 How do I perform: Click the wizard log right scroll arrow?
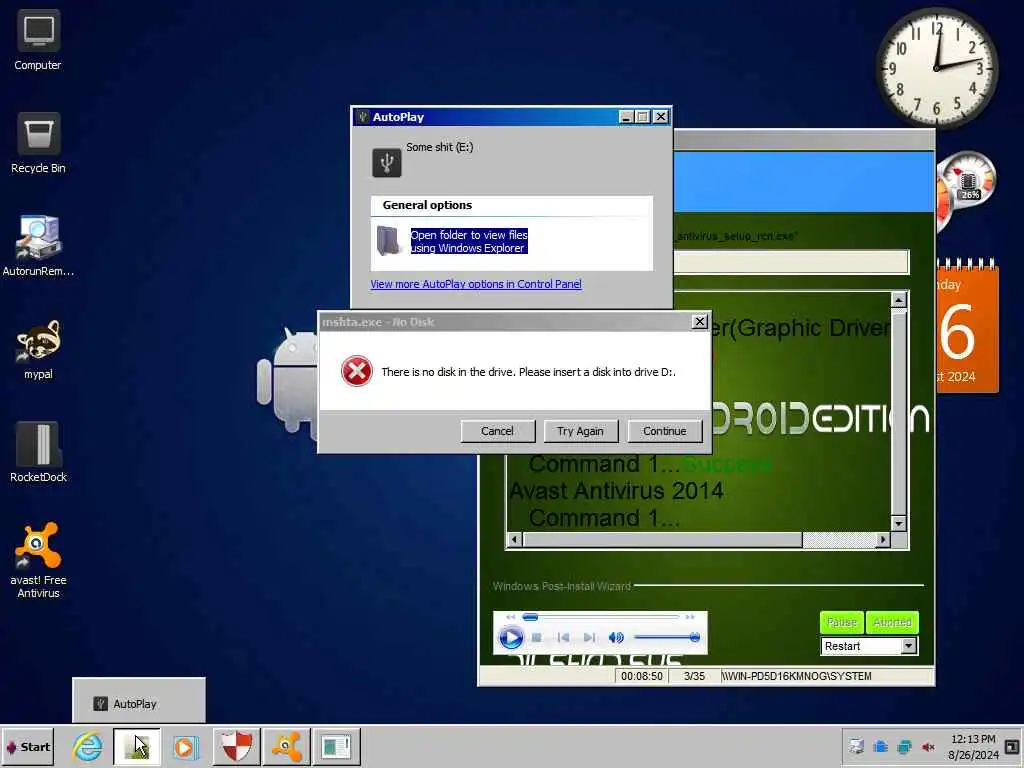883,539
